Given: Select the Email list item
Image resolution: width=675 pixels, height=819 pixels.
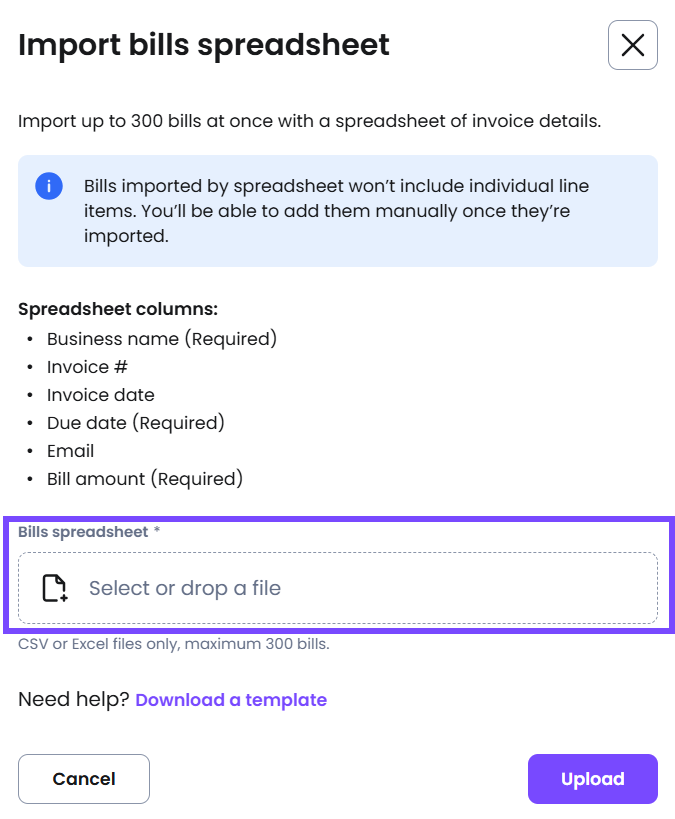Looking at the screenshot, I should coord(71,451).
